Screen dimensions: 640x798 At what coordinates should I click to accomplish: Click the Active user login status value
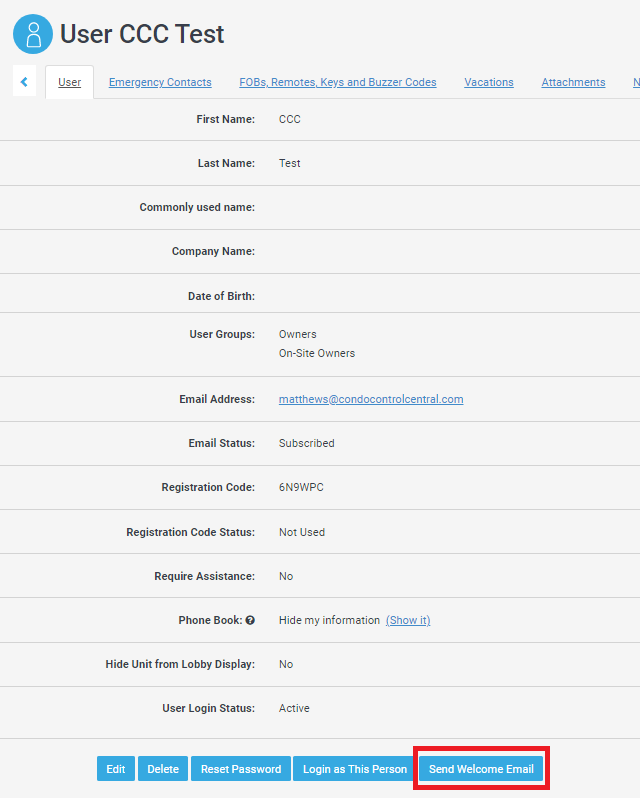294,708
